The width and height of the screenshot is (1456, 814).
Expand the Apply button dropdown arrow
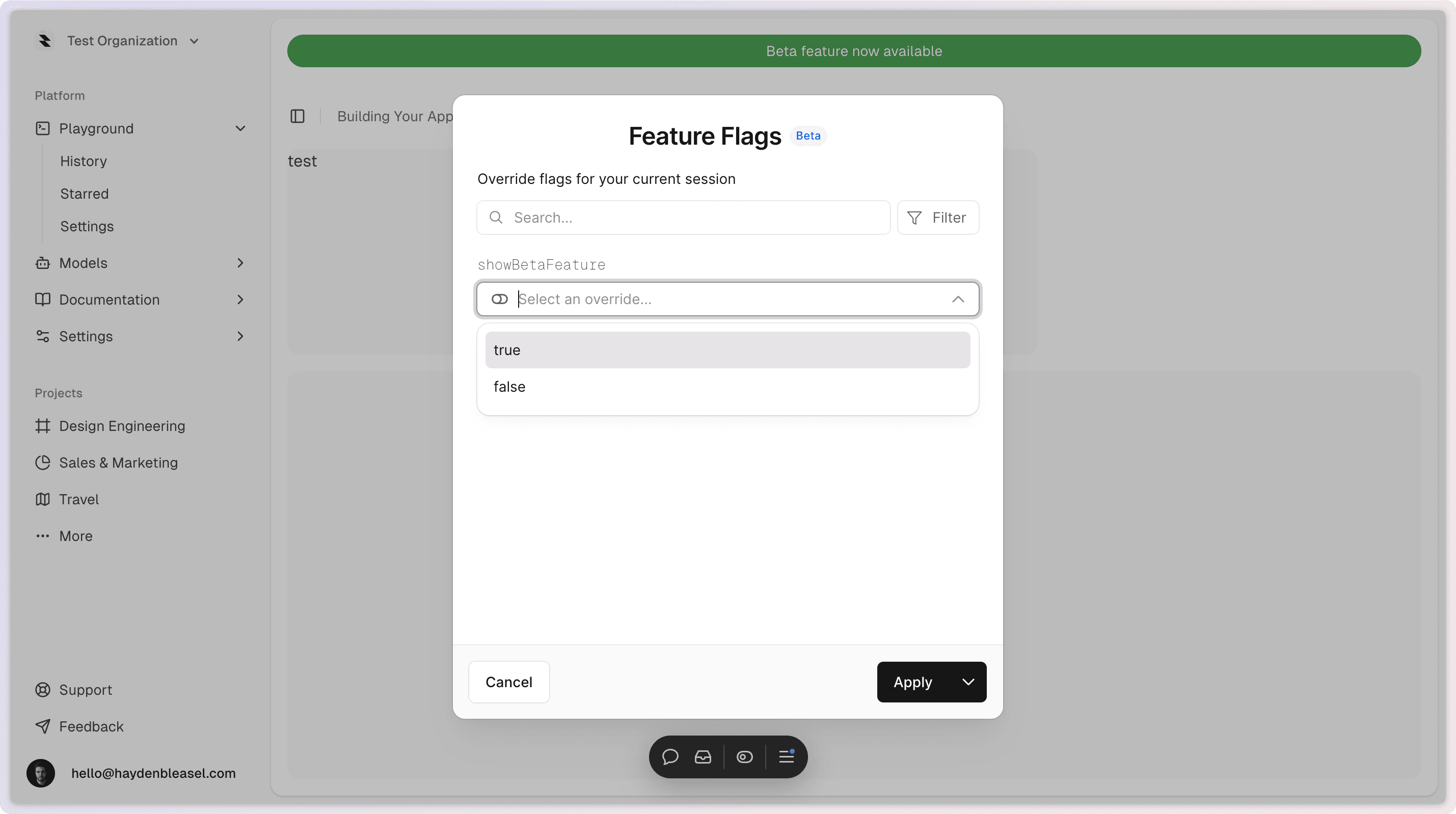[966, 682]
